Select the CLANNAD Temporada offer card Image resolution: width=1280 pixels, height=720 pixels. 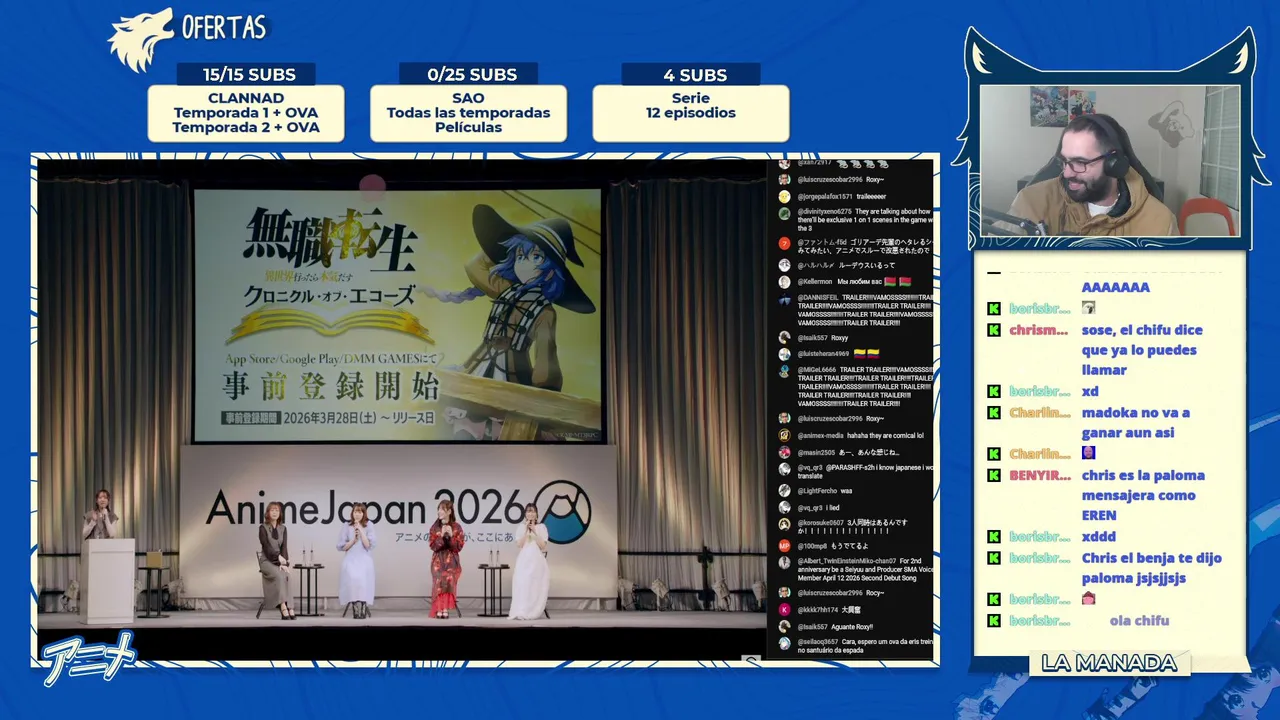click(x=246, y=113)
